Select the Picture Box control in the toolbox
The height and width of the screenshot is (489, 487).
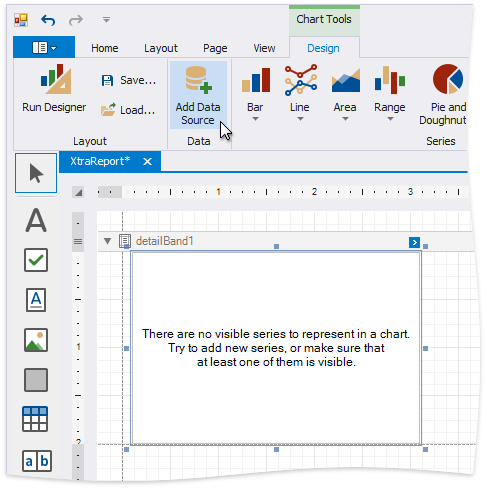click(36, 340)
